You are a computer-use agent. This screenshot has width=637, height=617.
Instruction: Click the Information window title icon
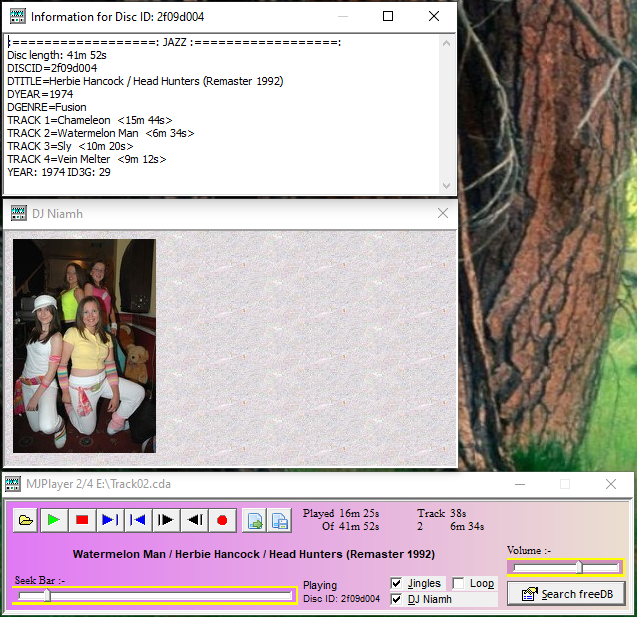point(17,16)
